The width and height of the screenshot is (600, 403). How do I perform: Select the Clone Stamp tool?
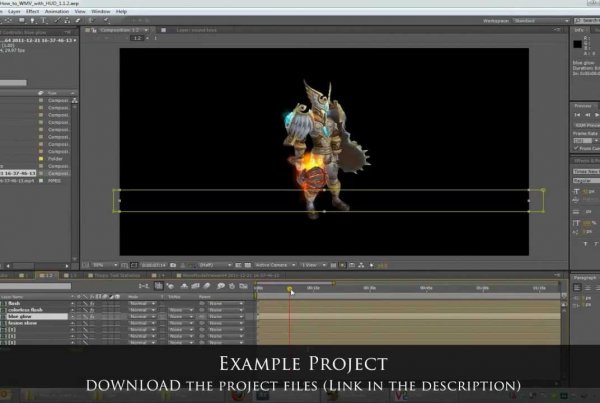pos(67,21)
